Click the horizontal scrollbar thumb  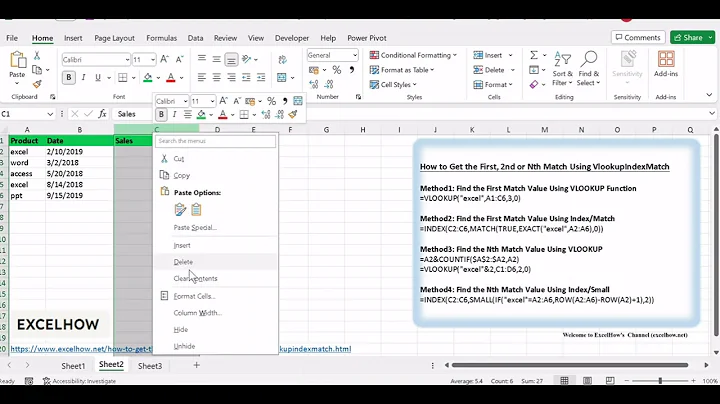click(x=569, y=365)
